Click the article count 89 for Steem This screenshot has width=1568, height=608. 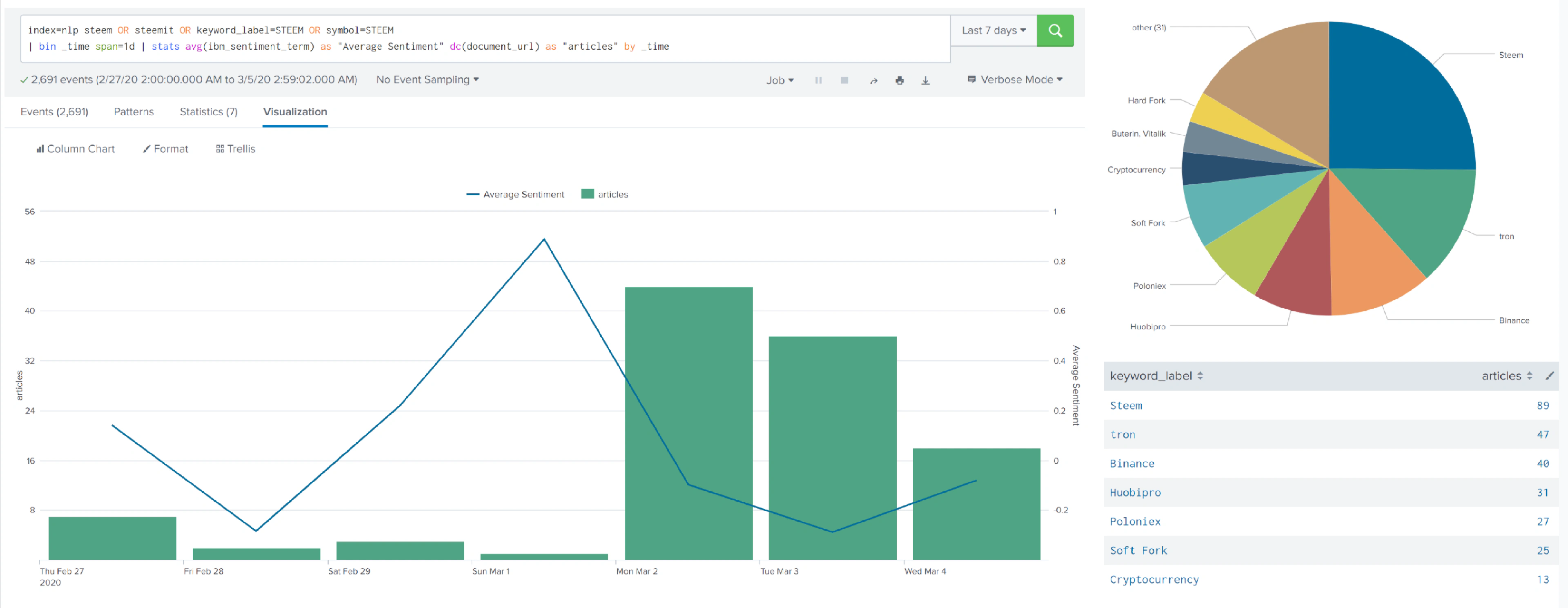1542,406
